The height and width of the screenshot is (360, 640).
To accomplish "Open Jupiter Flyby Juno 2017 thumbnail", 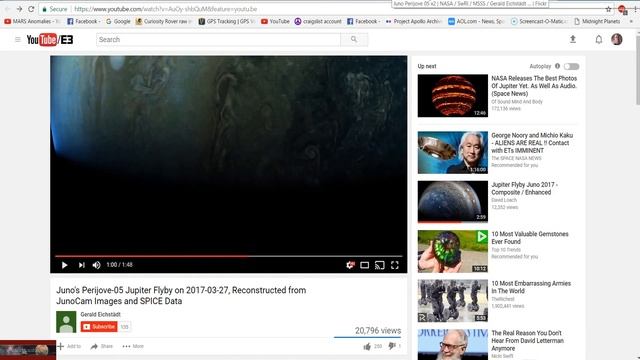I will (x=452, y=202).
